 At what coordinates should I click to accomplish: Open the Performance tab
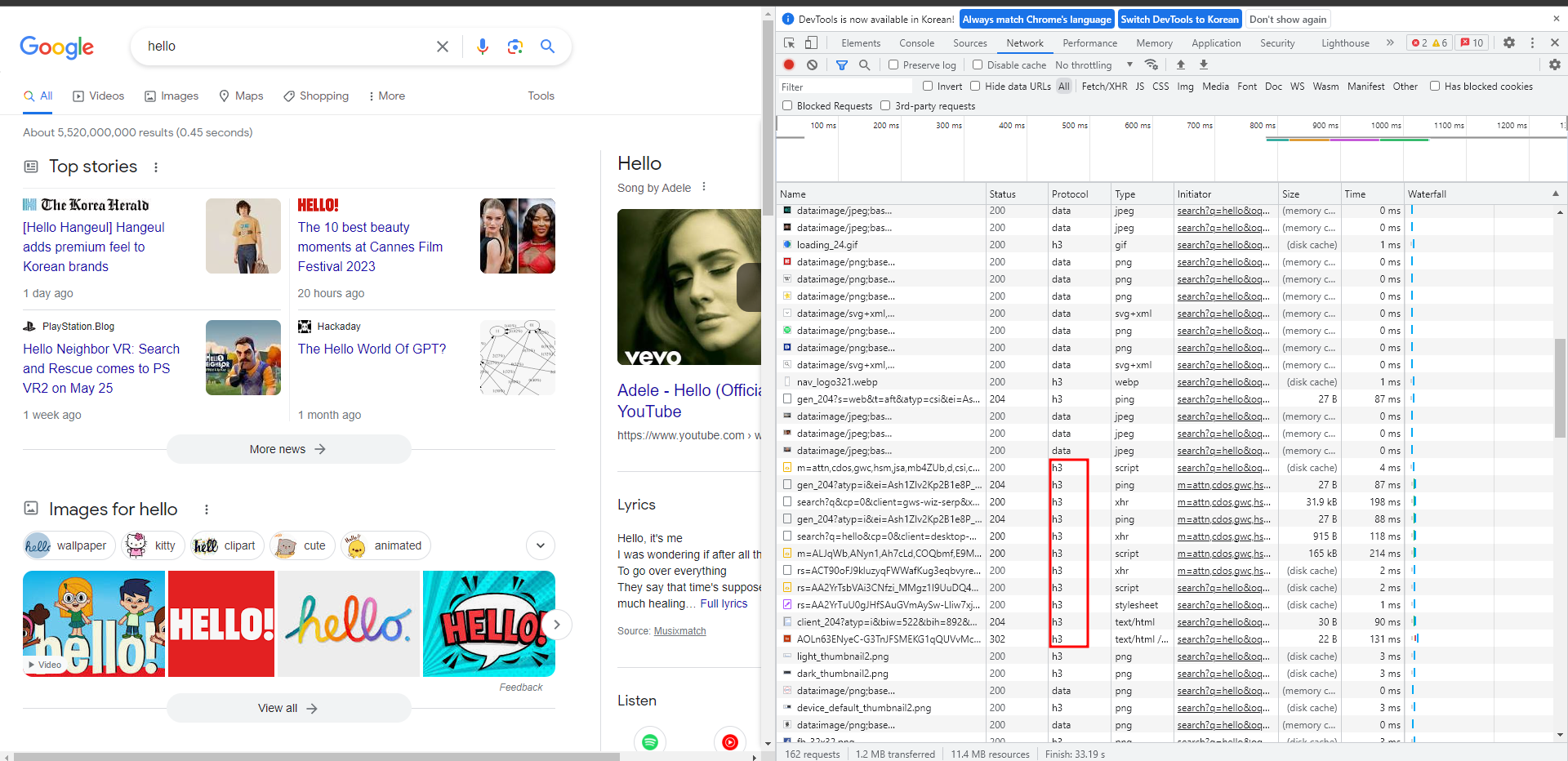1089,43
